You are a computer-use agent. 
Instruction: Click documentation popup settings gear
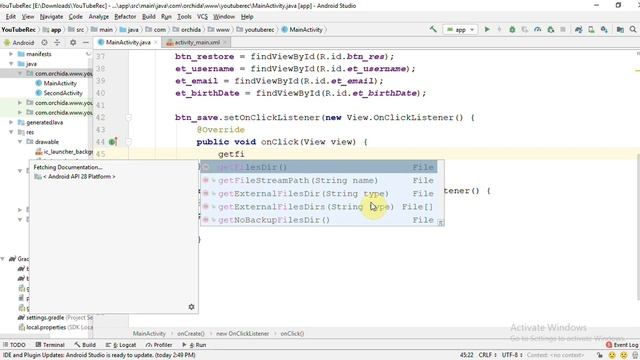191,307
